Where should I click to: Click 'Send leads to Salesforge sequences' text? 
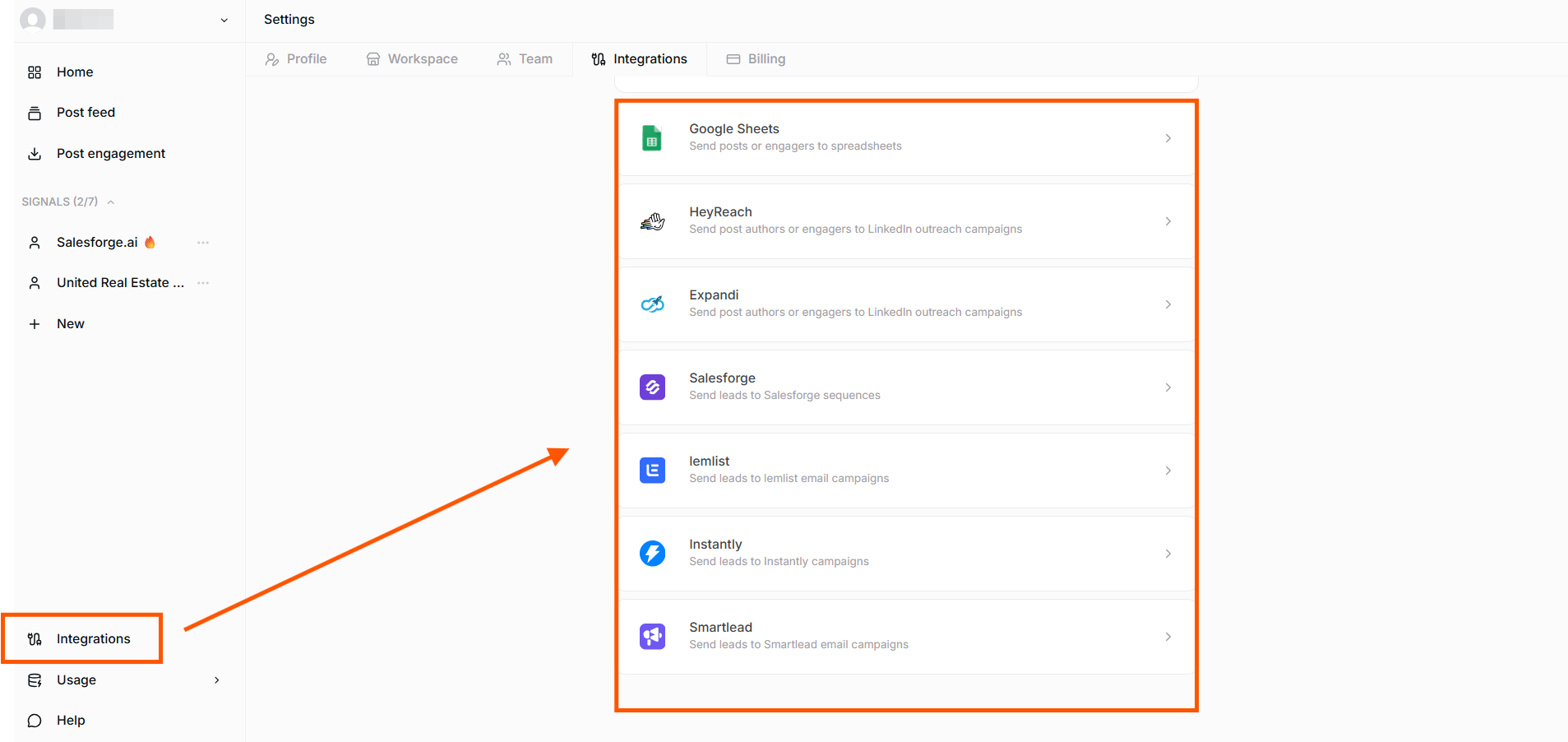click(x=784, y=396)
